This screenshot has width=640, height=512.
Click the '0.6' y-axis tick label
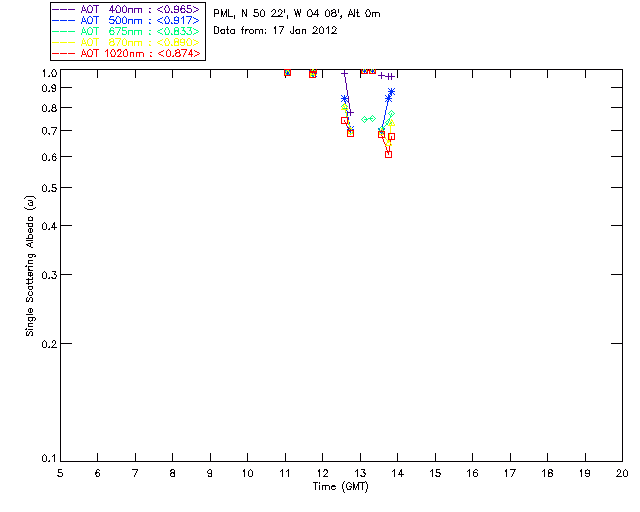coord(49,157)
